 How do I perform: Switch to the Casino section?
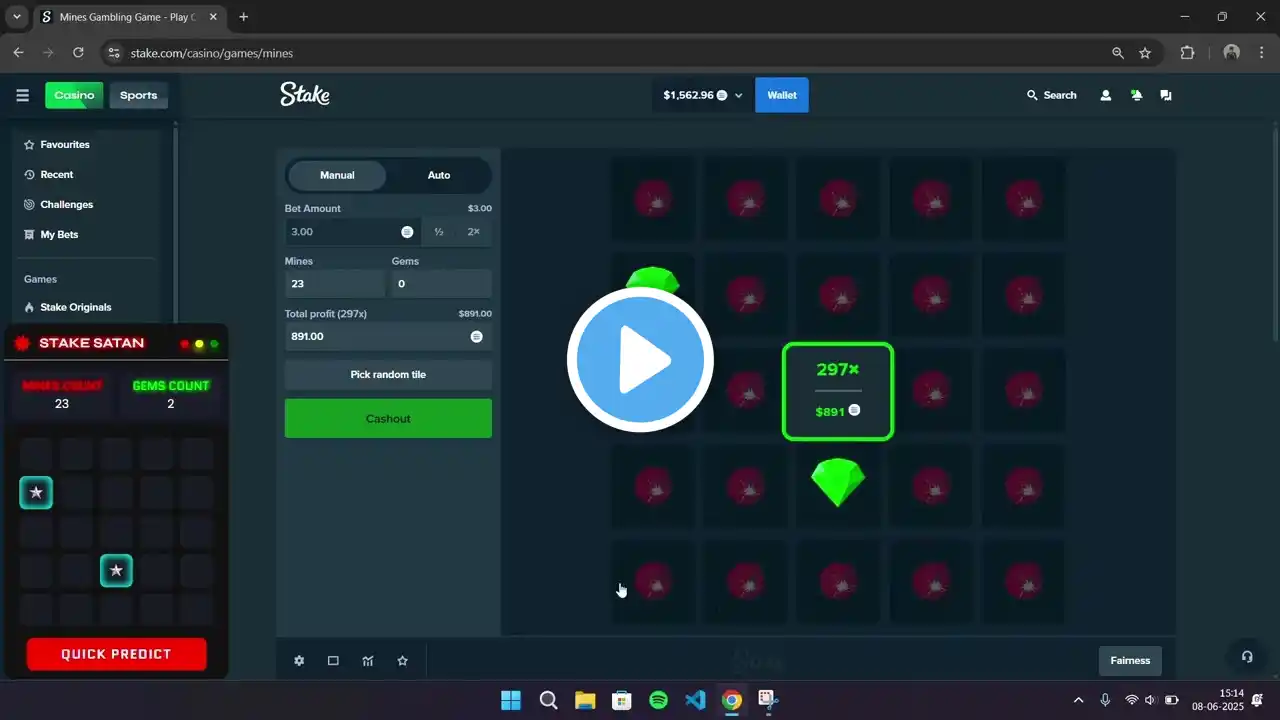(74, 95)
